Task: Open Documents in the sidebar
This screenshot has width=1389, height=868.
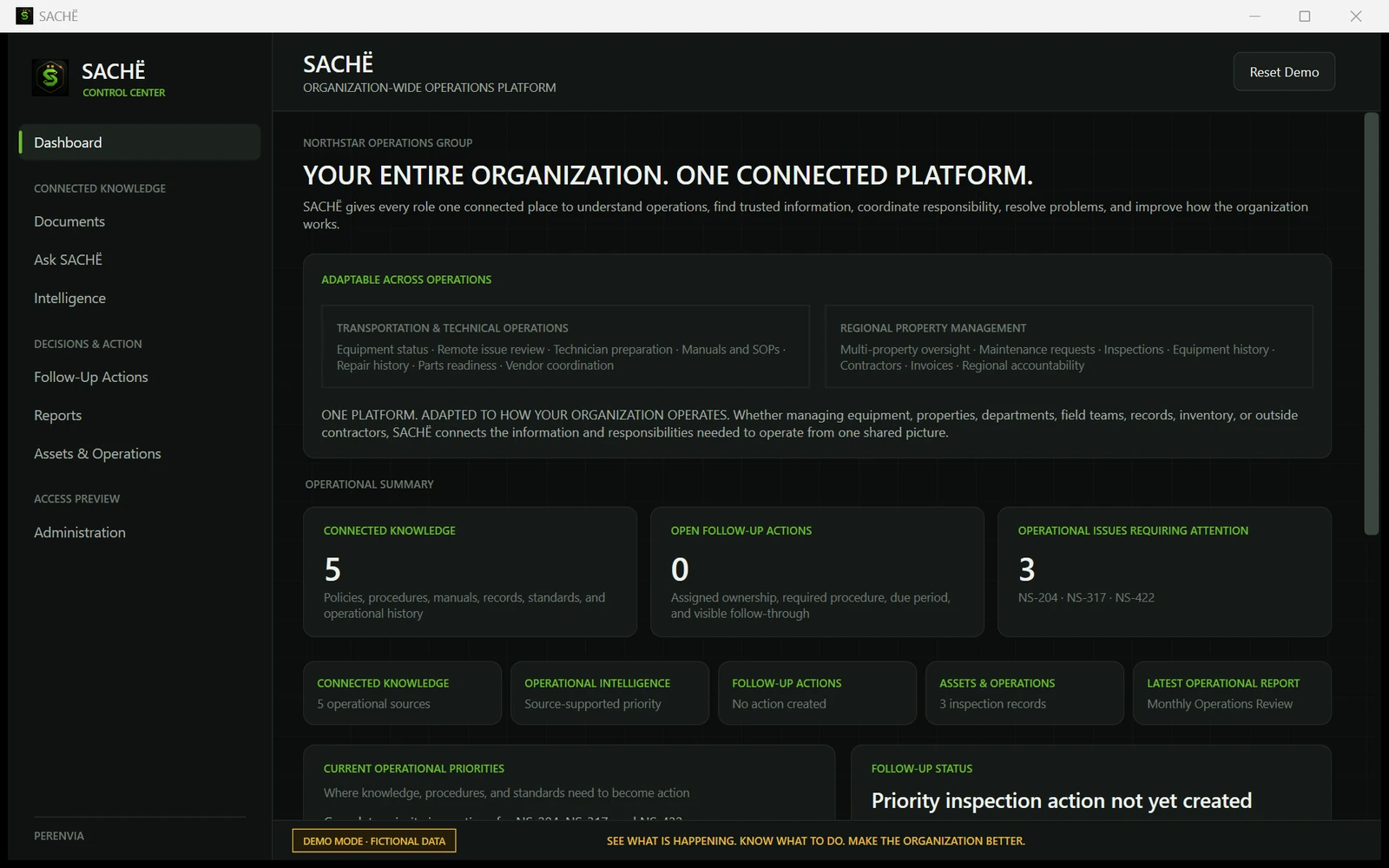Action: 69,221
